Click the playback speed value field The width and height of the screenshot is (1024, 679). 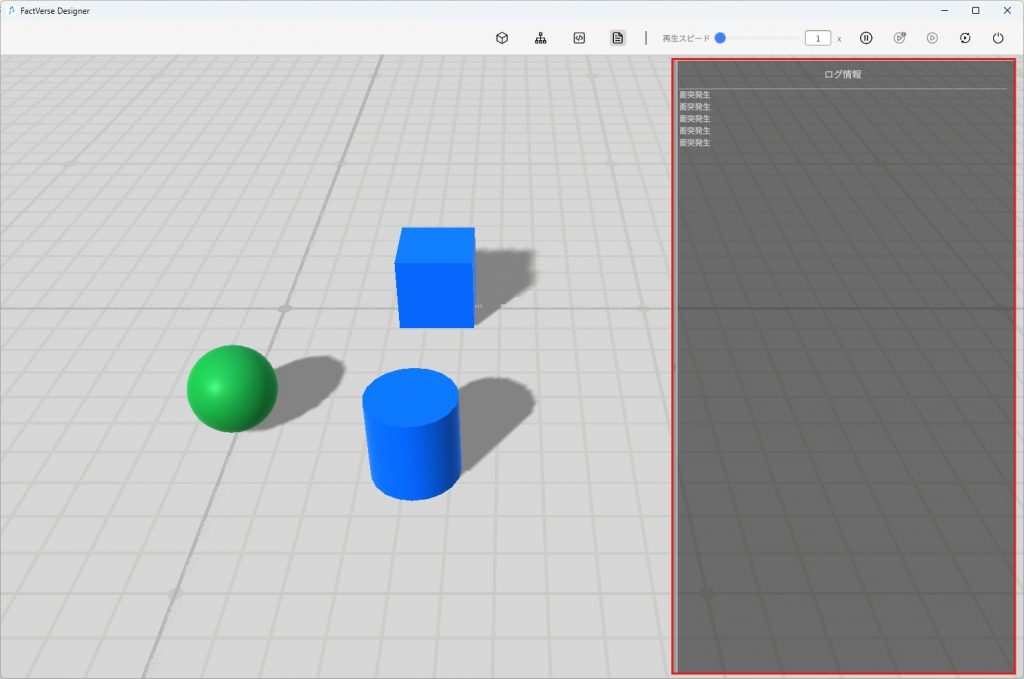(x=817, y=38)
